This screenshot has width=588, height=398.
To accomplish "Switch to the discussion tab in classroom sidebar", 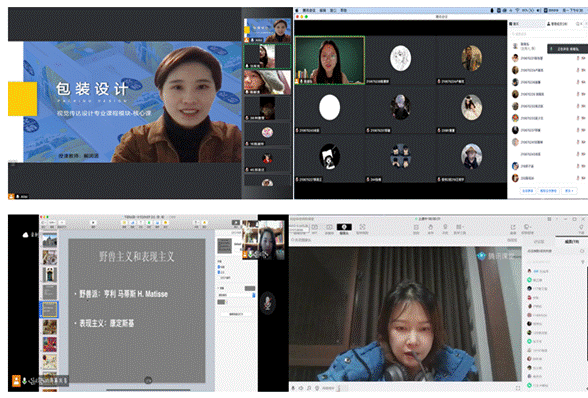I will coord(539,242).
